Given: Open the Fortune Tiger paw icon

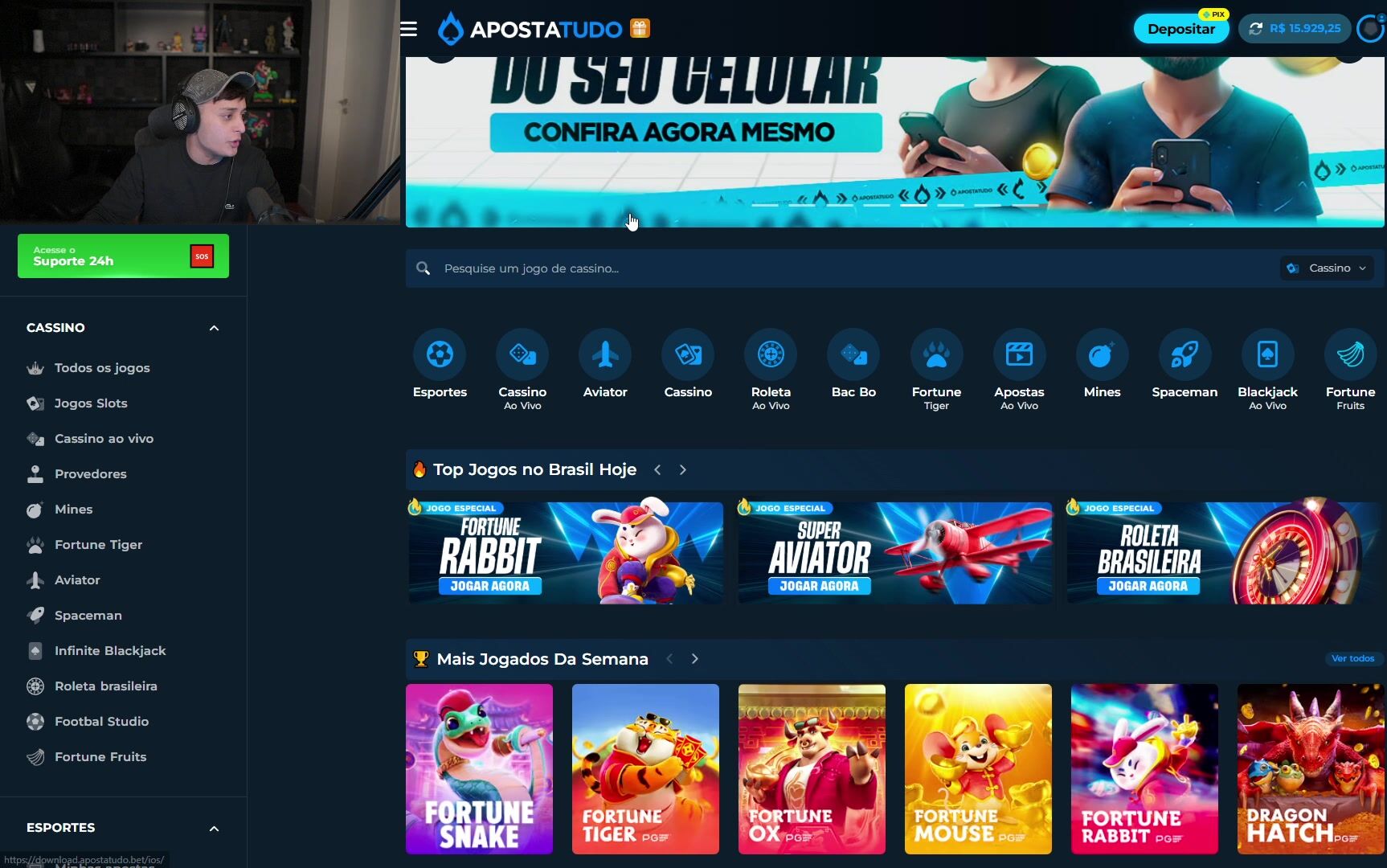Looking at the screenshot, I should pos(936,354).
